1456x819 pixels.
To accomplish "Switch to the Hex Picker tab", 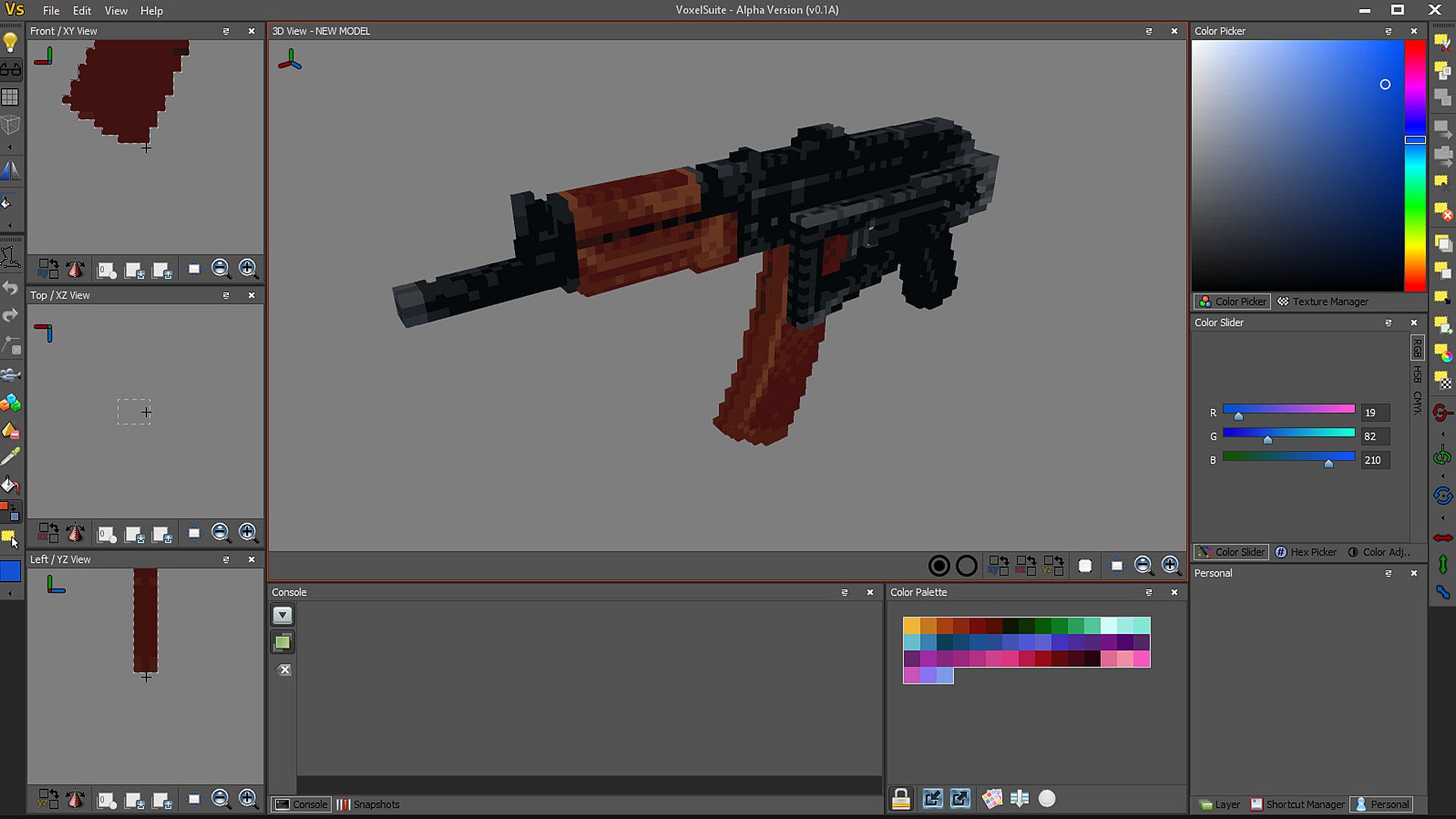I will pyautogui.click(x=1306, y=552).
